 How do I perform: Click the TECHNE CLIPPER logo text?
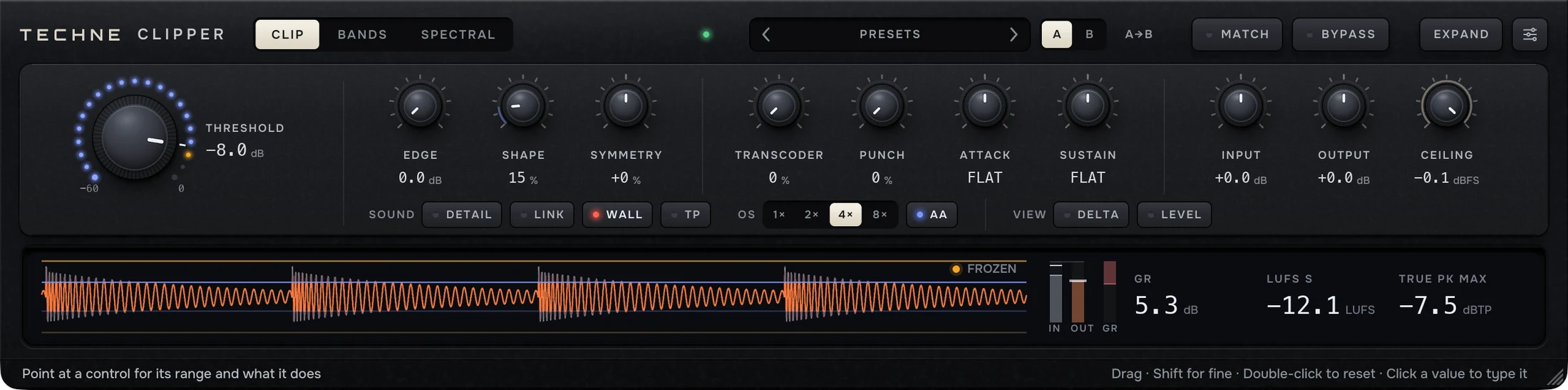[x=122, y=34]
